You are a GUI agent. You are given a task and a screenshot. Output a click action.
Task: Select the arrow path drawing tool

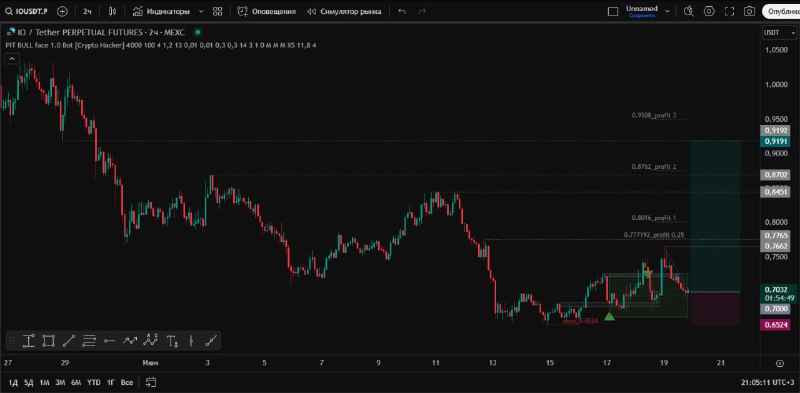pyautogui.click(x=130, y=341)
